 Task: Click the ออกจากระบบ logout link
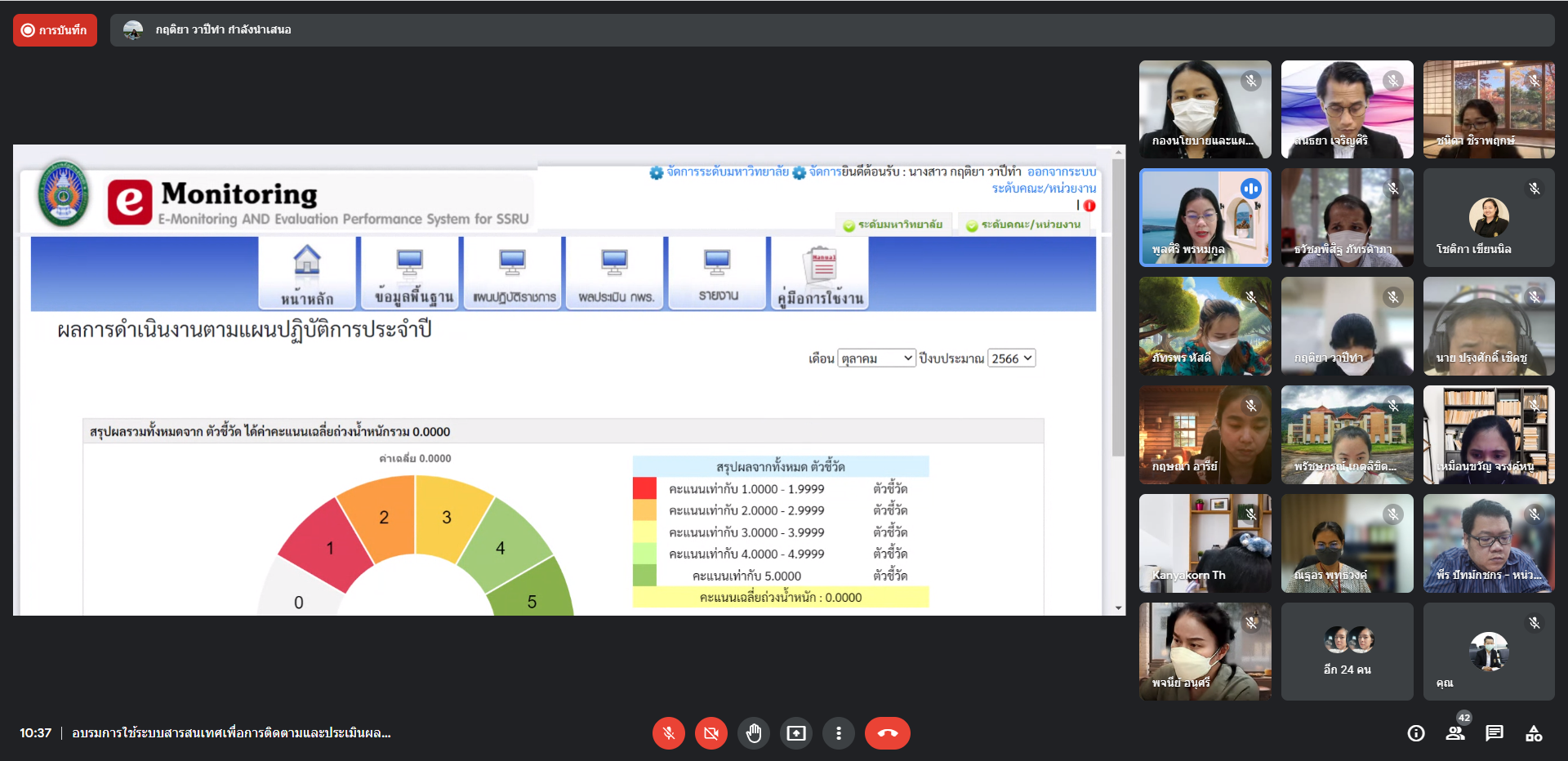click(1061, 172)
